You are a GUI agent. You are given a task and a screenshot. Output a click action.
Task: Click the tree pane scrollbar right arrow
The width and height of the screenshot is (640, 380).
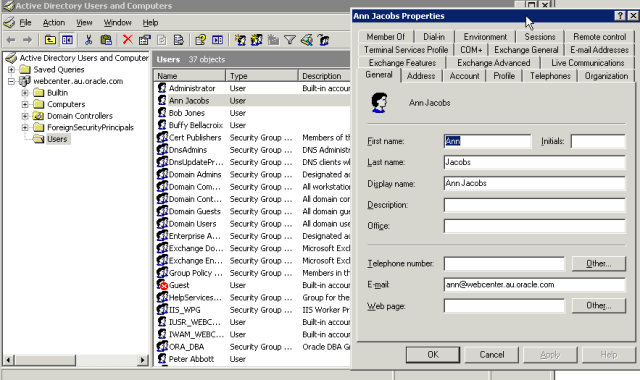(x=142, y=360)
